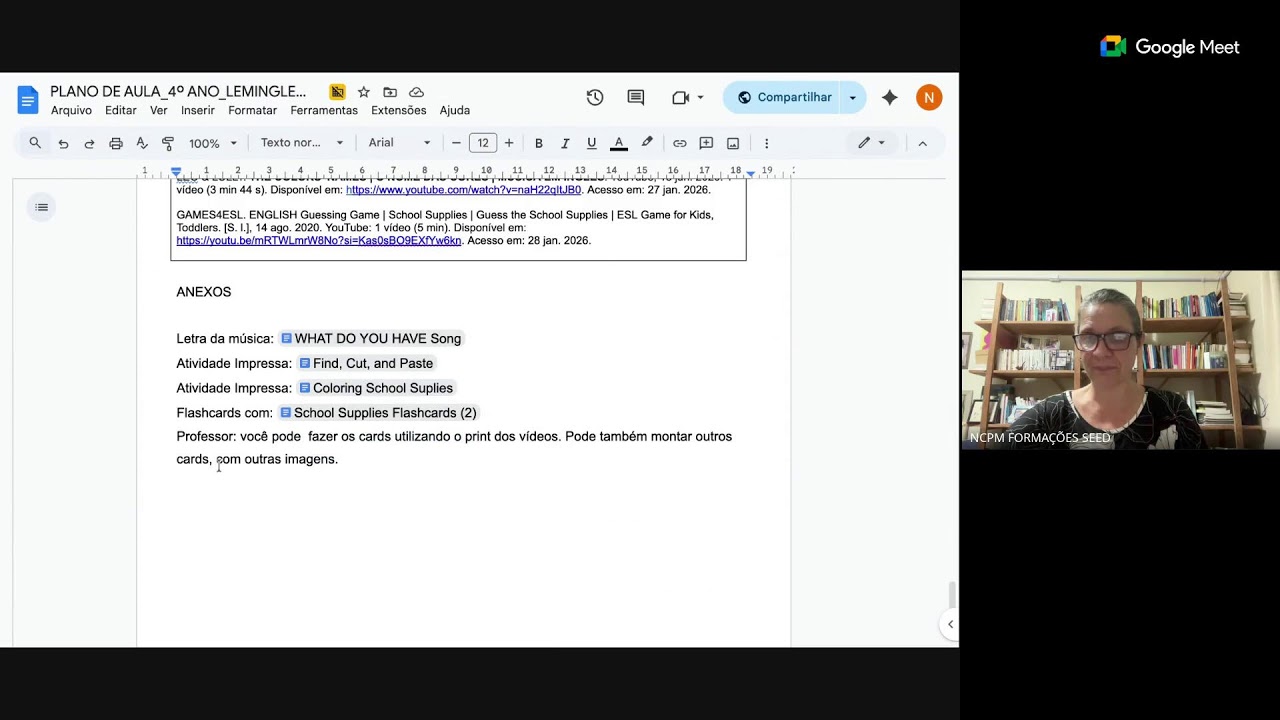This screenshot has width=1280, height=720.
Task: Decrease font size
Action: (456, 143)
